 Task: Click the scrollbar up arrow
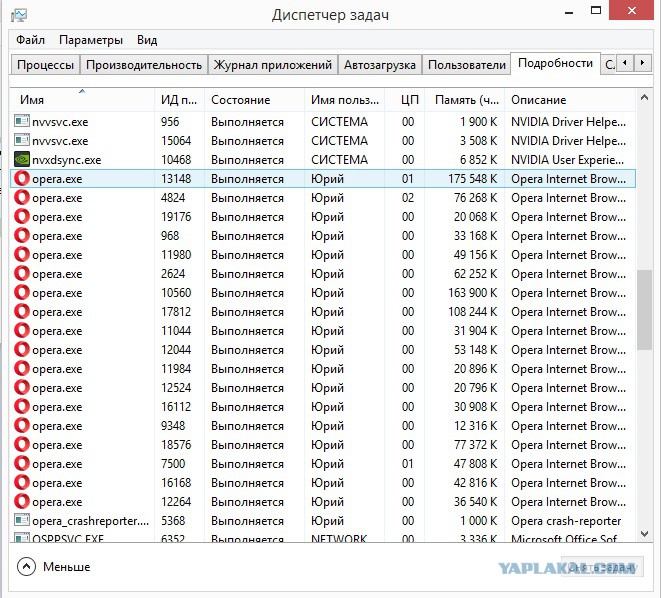[x=644, y=98]
